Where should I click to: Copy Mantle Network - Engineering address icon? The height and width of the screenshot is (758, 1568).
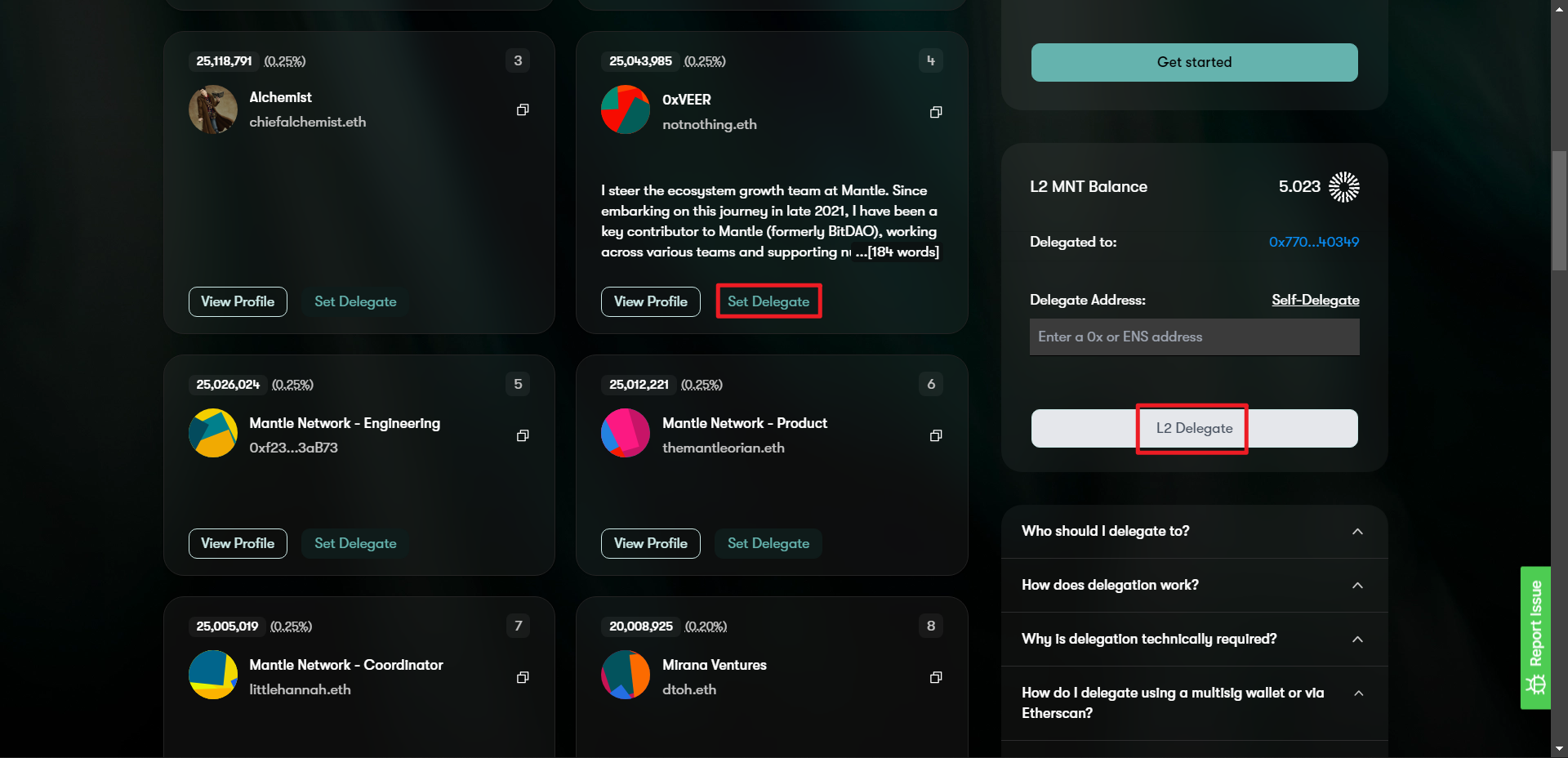click(523, 435)
